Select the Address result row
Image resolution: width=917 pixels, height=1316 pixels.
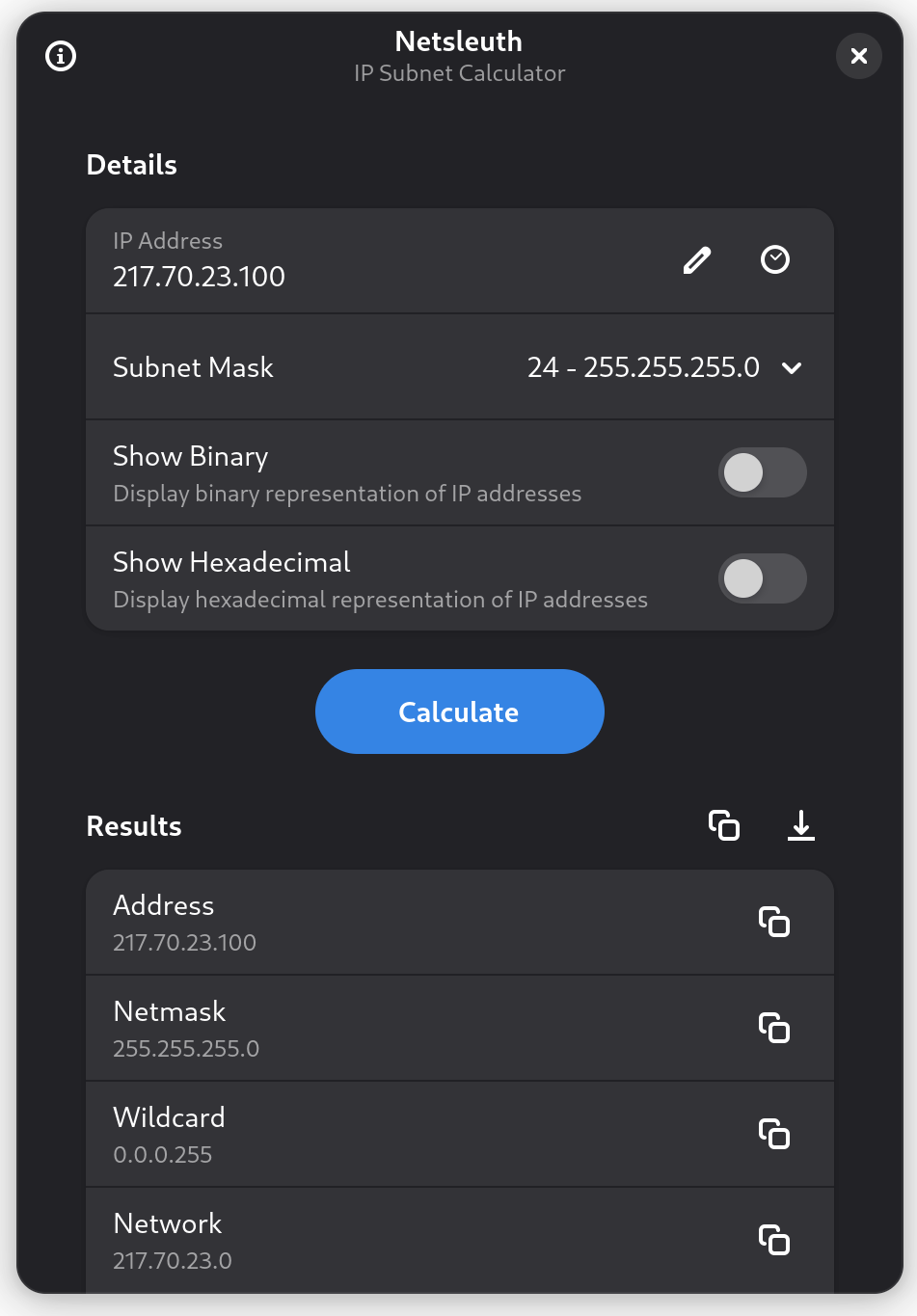(386, 923)
